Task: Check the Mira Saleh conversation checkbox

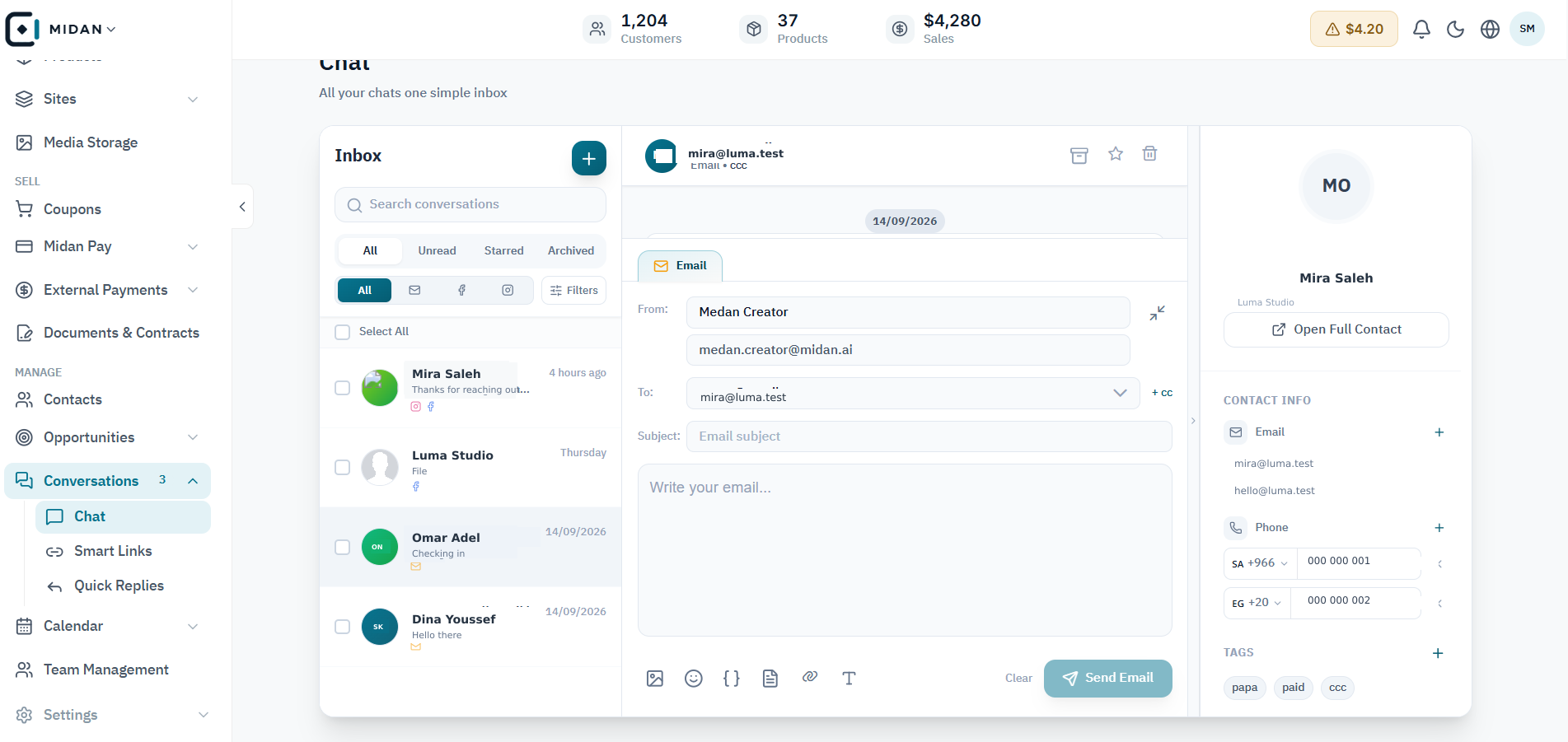Action: pos(343,388)
